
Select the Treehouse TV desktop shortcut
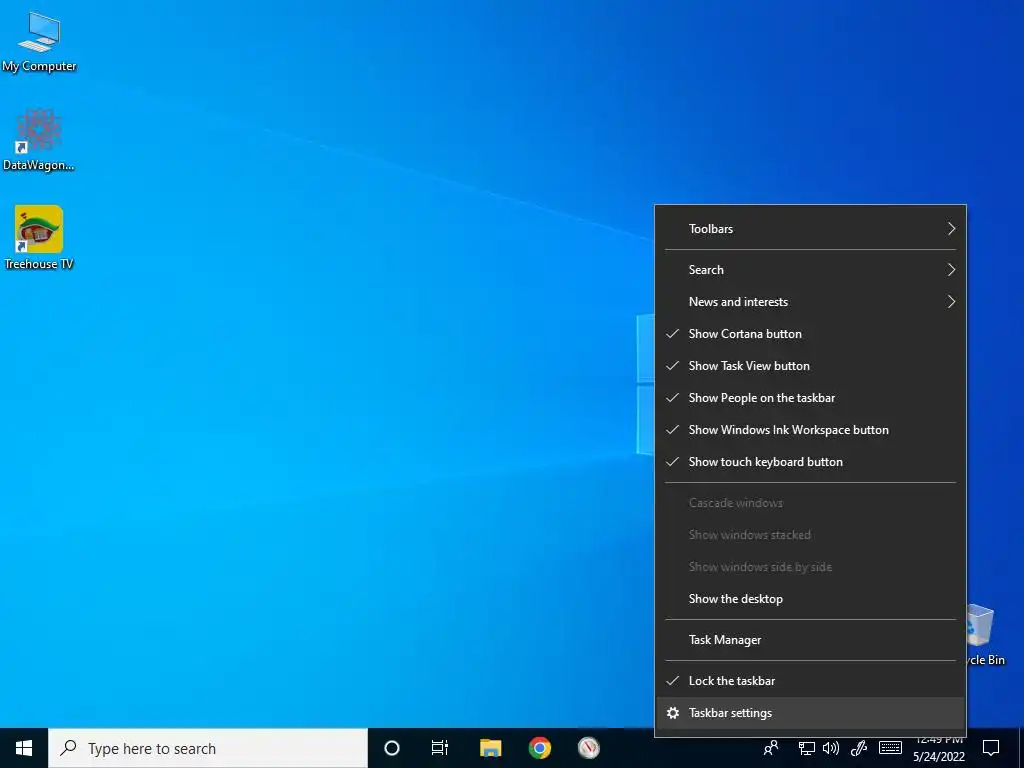tap(39, 238)
